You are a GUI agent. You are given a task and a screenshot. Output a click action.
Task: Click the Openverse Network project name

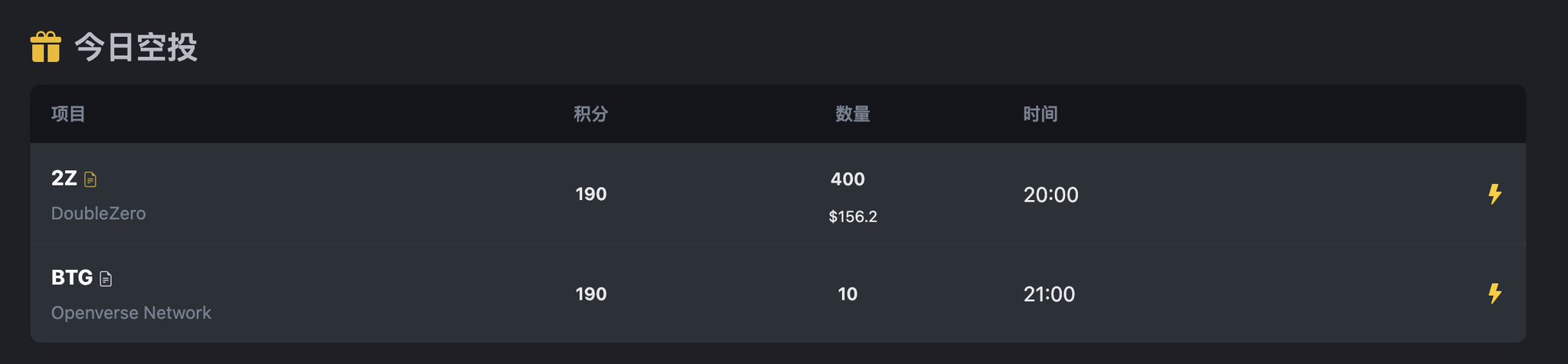tap(131, 313)
